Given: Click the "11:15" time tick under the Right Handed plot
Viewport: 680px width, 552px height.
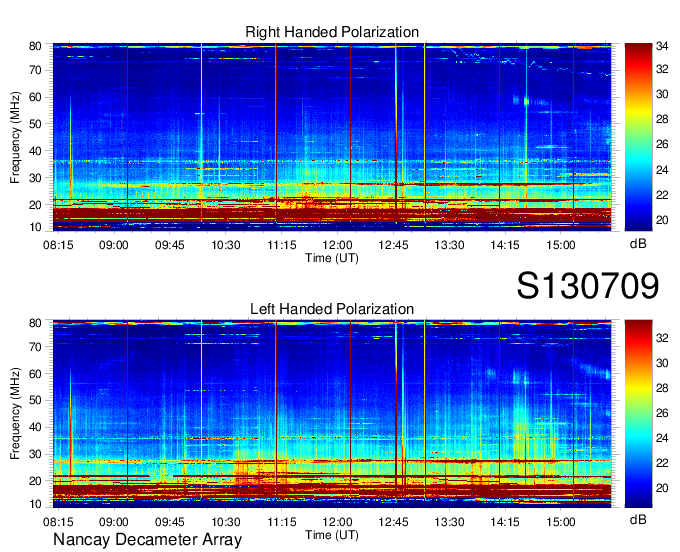Looking at the screenshot, I should pos(281,245).
